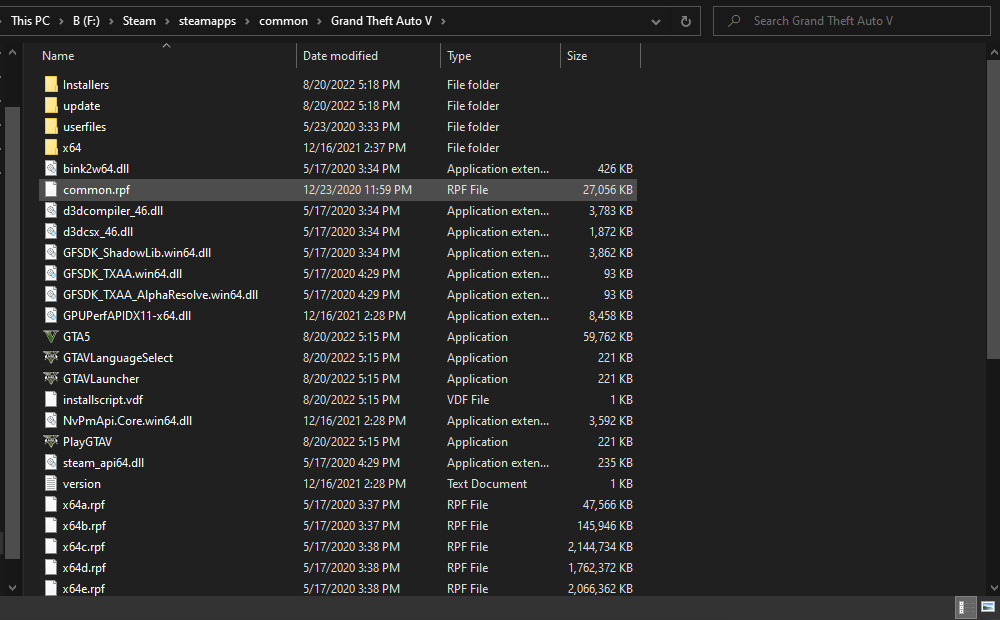Click the GPUPerfAPIDX11-x64.dll file icon
This screenshot has height=620, width=1000.
coord(51,316)
